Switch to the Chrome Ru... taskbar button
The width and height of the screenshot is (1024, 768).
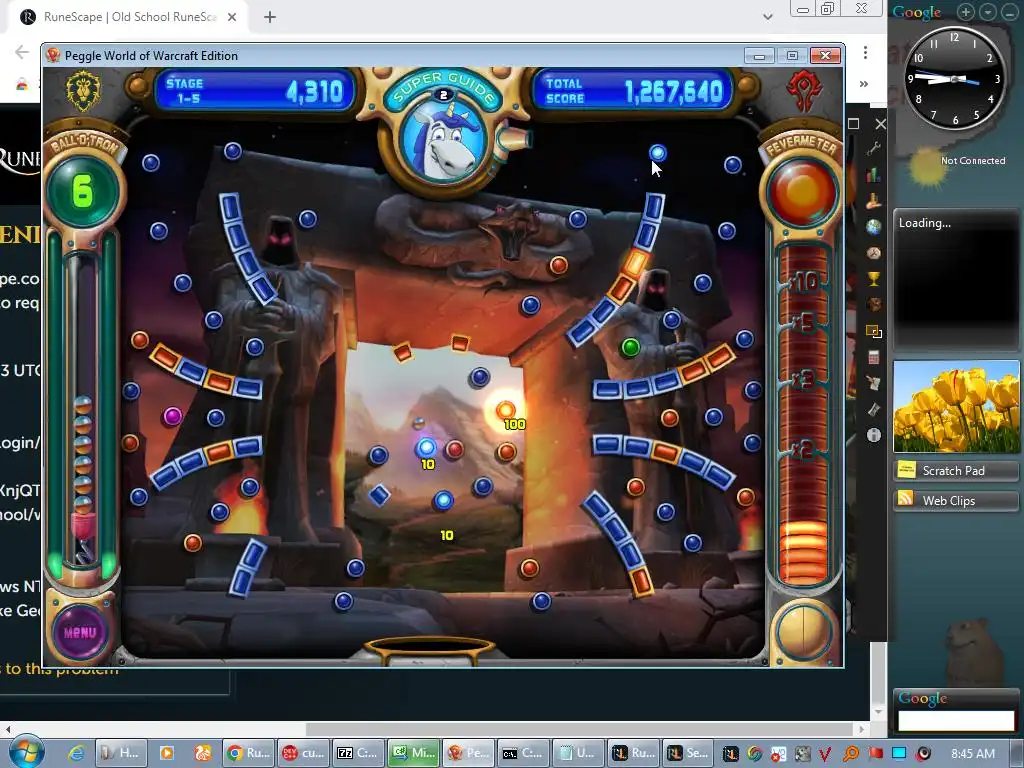point(248,753)
